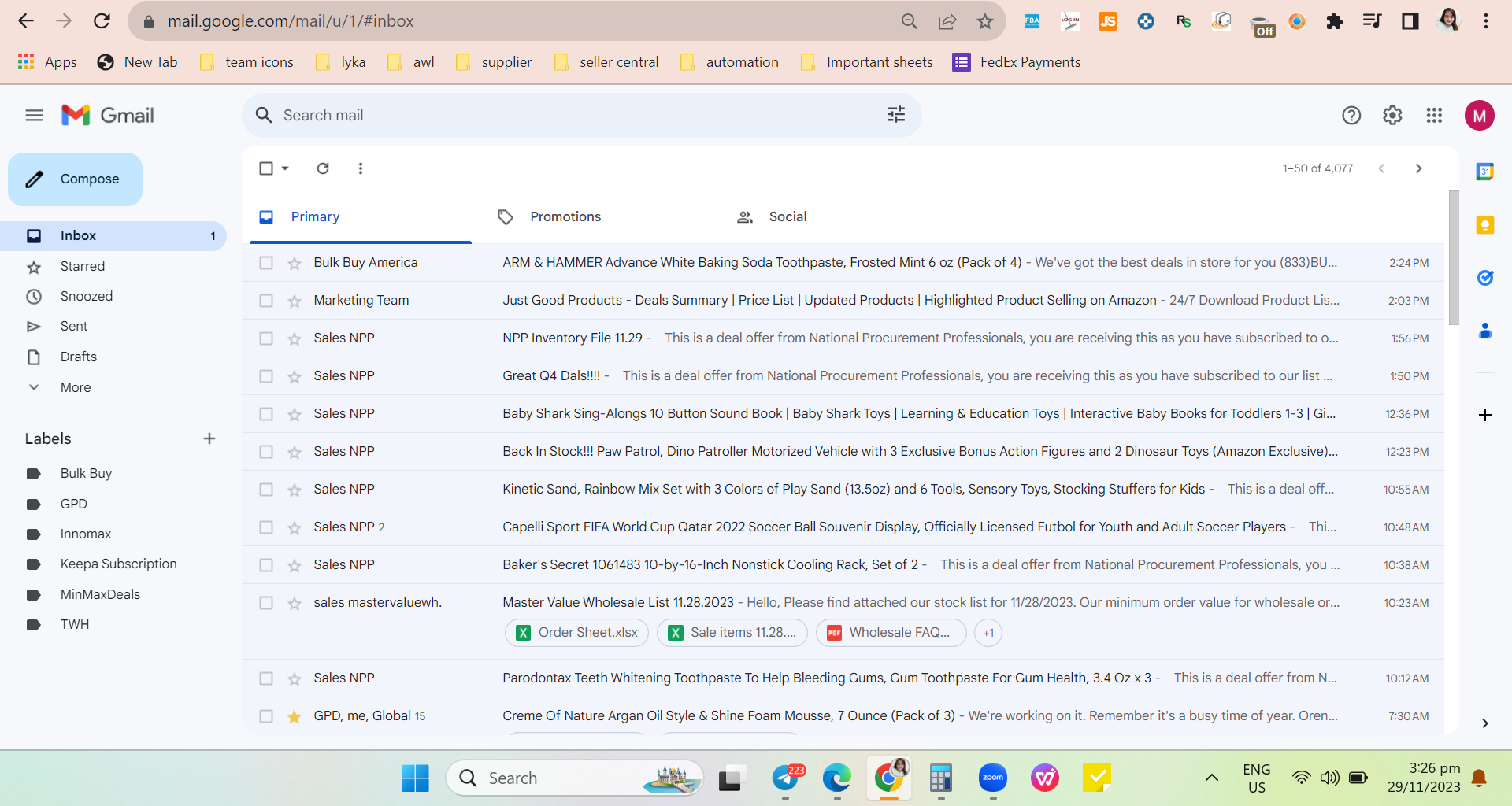Screen dimensions: 1512x806
Task: Open the Keepa Subscription label
Action: point(118,564)
